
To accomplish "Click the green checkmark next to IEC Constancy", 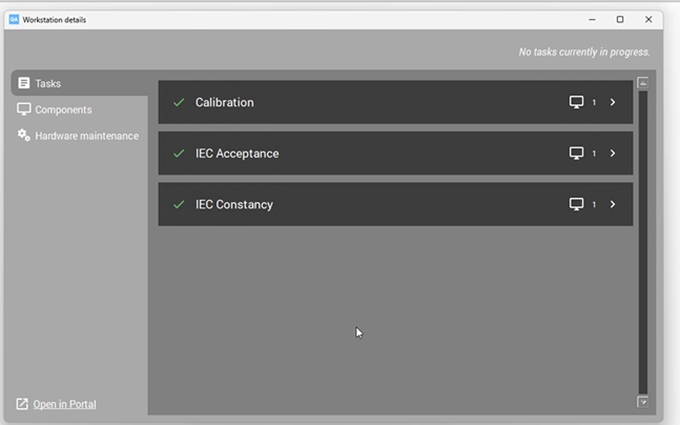I will tap(179, 204).
